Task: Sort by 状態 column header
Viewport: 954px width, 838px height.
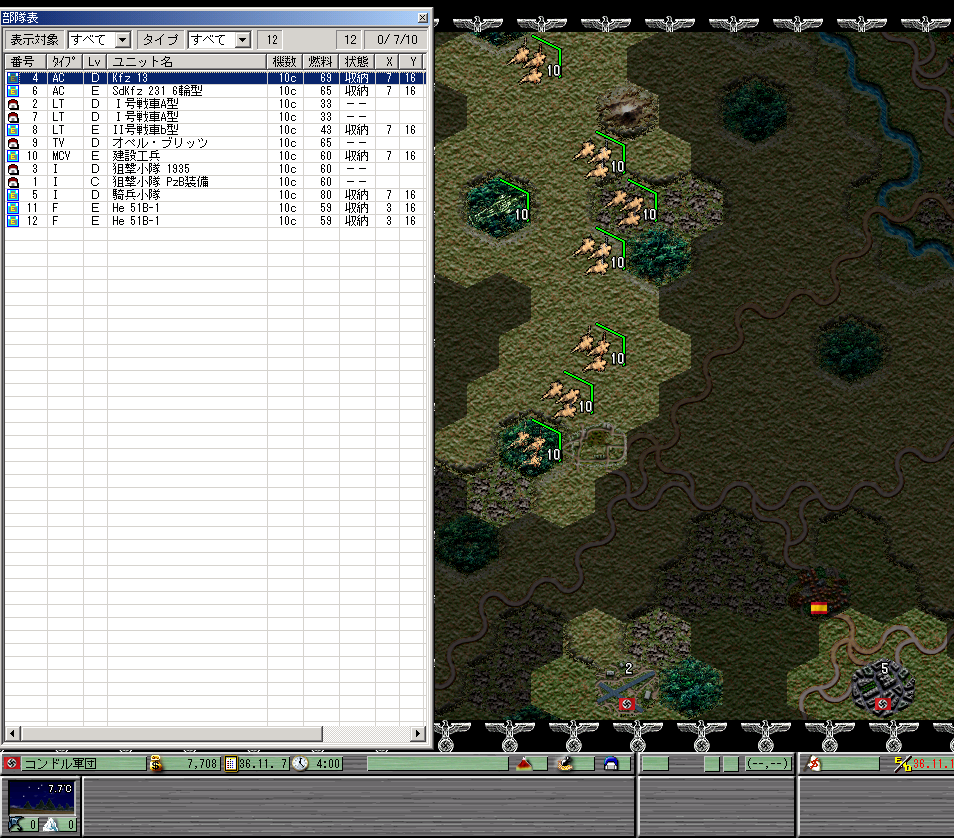Action: click(x=357, y=61)
